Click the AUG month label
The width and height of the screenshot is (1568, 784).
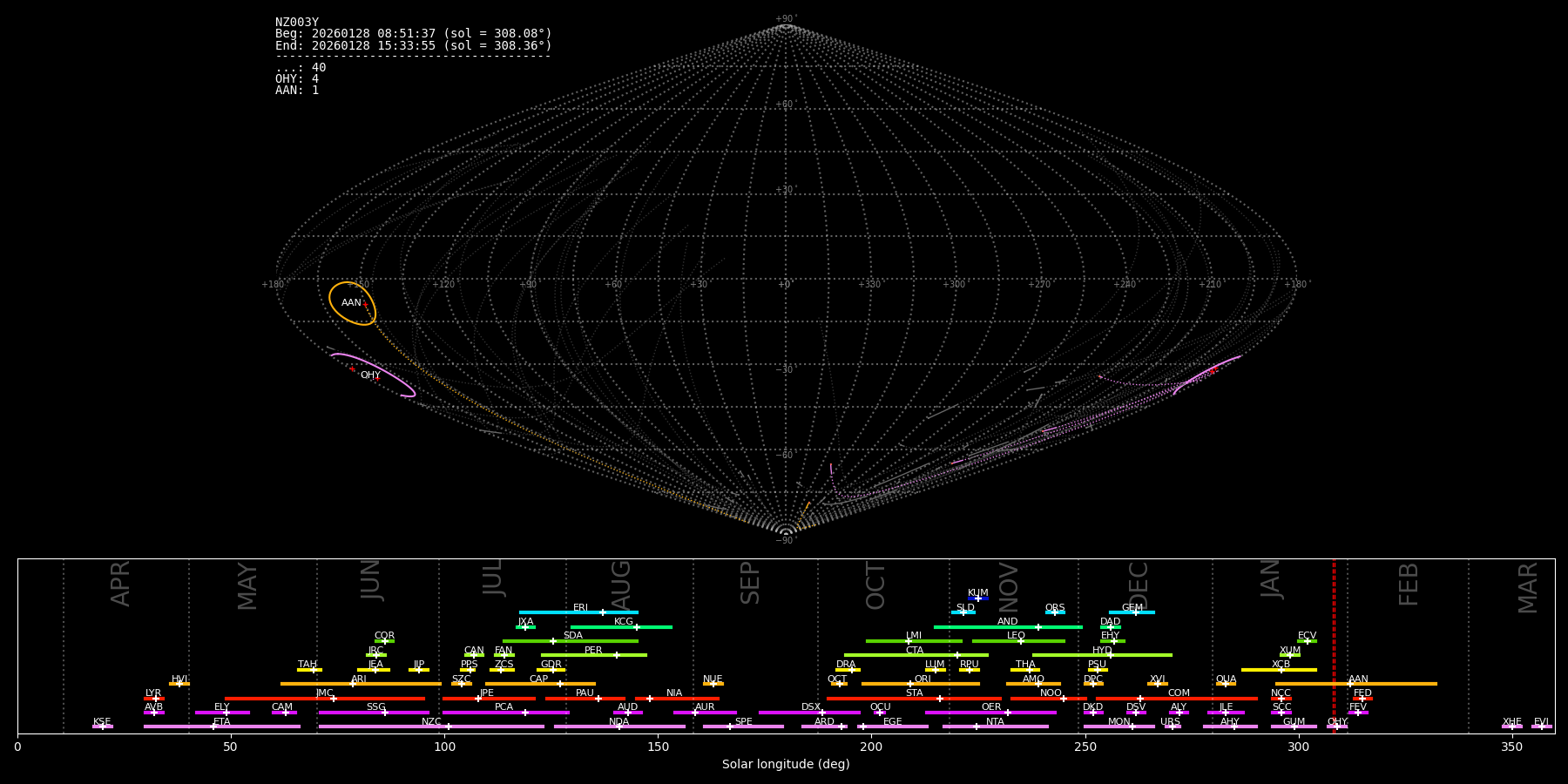point(621,584)
